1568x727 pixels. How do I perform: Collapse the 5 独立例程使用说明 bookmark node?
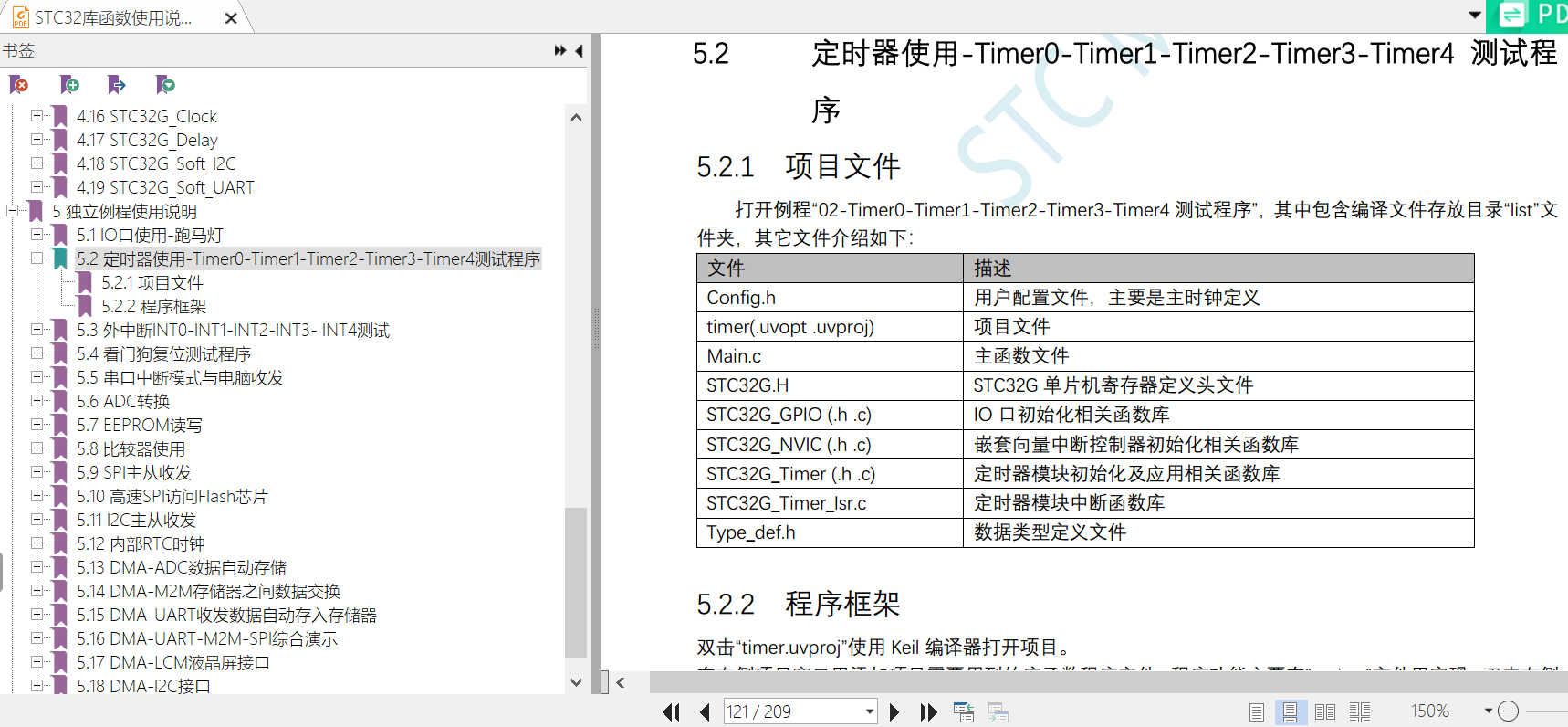pos(13,211)
